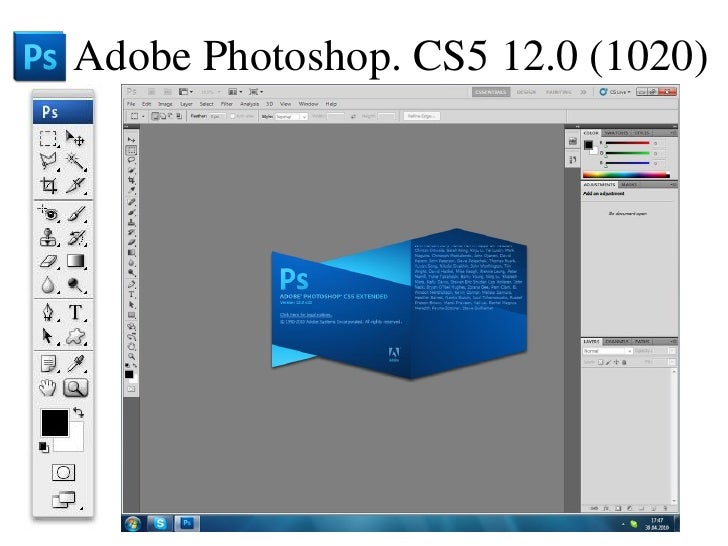Enable Add to selection mode in options bar
The width and height of the screenshot is (728, 546).
click(163, 116)
